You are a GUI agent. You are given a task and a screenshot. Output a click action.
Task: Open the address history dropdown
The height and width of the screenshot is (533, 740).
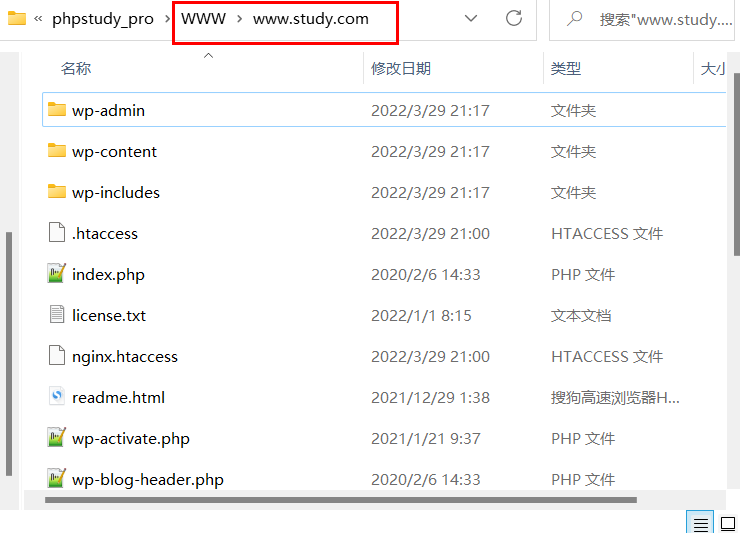click(471, 18)
